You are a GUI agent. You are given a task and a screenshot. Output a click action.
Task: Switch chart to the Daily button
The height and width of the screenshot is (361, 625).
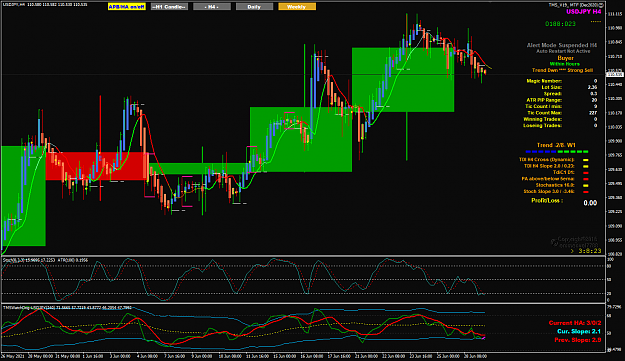tap(254, 7)
